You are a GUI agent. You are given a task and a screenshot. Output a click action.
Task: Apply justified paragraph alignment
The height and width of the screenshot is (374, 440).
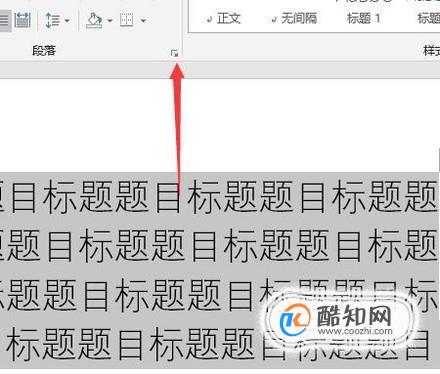[5, 20]
